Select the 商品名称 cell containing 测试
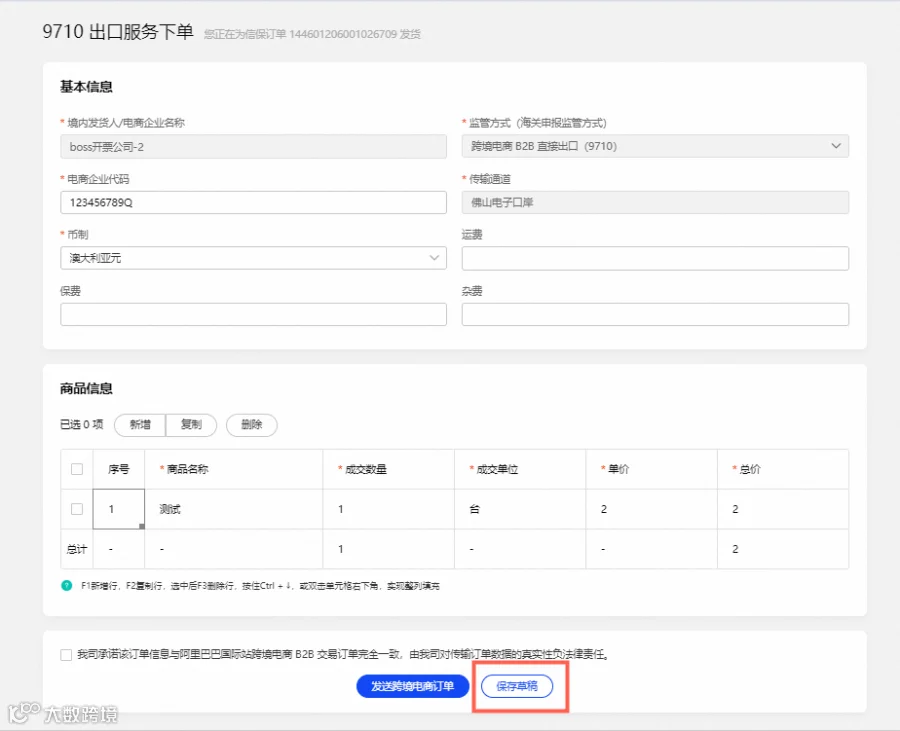Image resolution: width=900 pixels, height=731 pixels. (234, 509)
